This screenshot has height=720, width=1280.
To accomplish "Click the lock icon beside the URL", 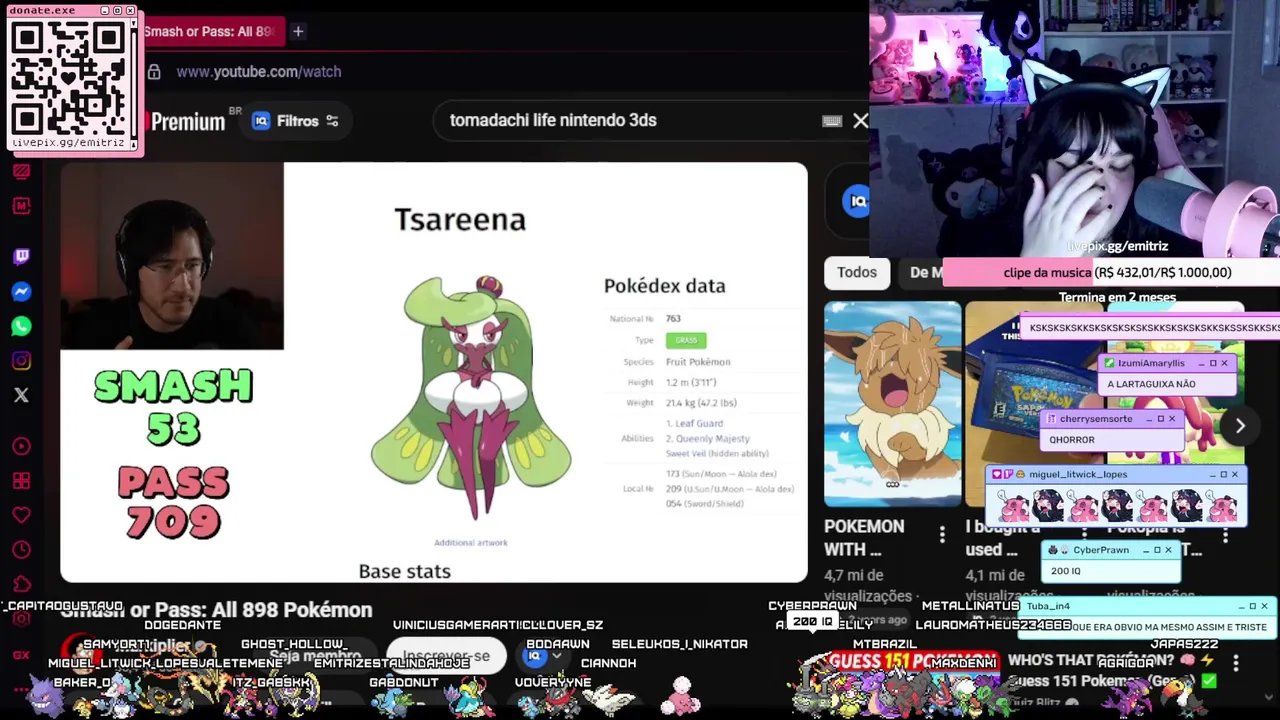I will 154,72.
